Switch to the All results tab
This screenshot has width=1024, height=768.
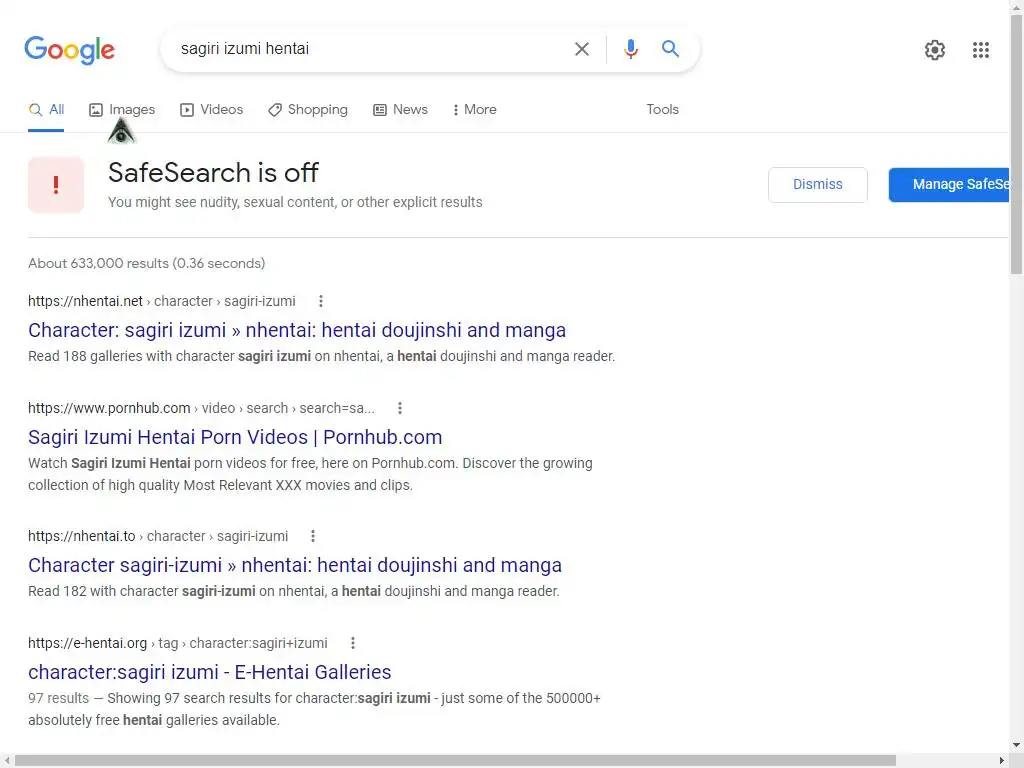pos(47,110)
